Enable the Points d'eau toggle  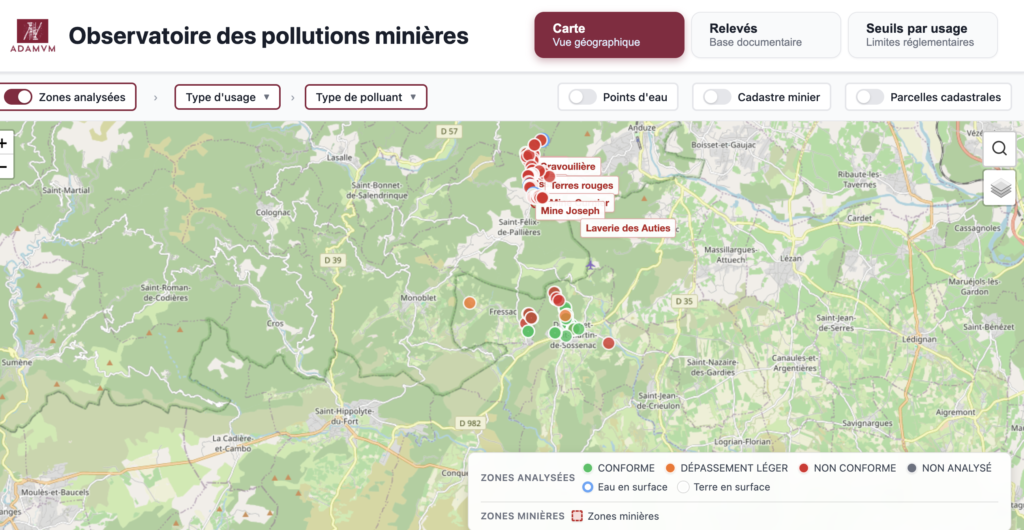click(x=582, y=97)
